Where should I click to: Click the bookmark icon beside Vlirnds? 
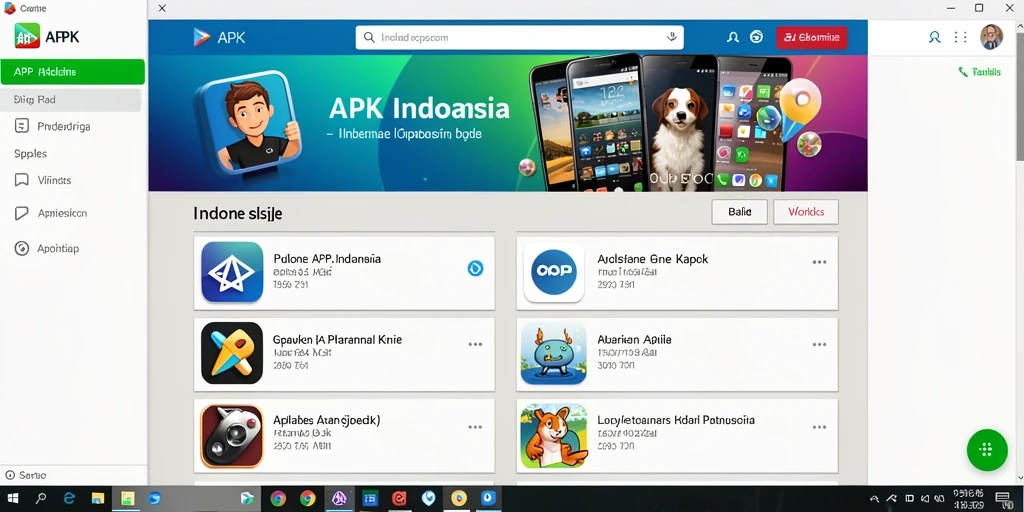coord(22,180)
